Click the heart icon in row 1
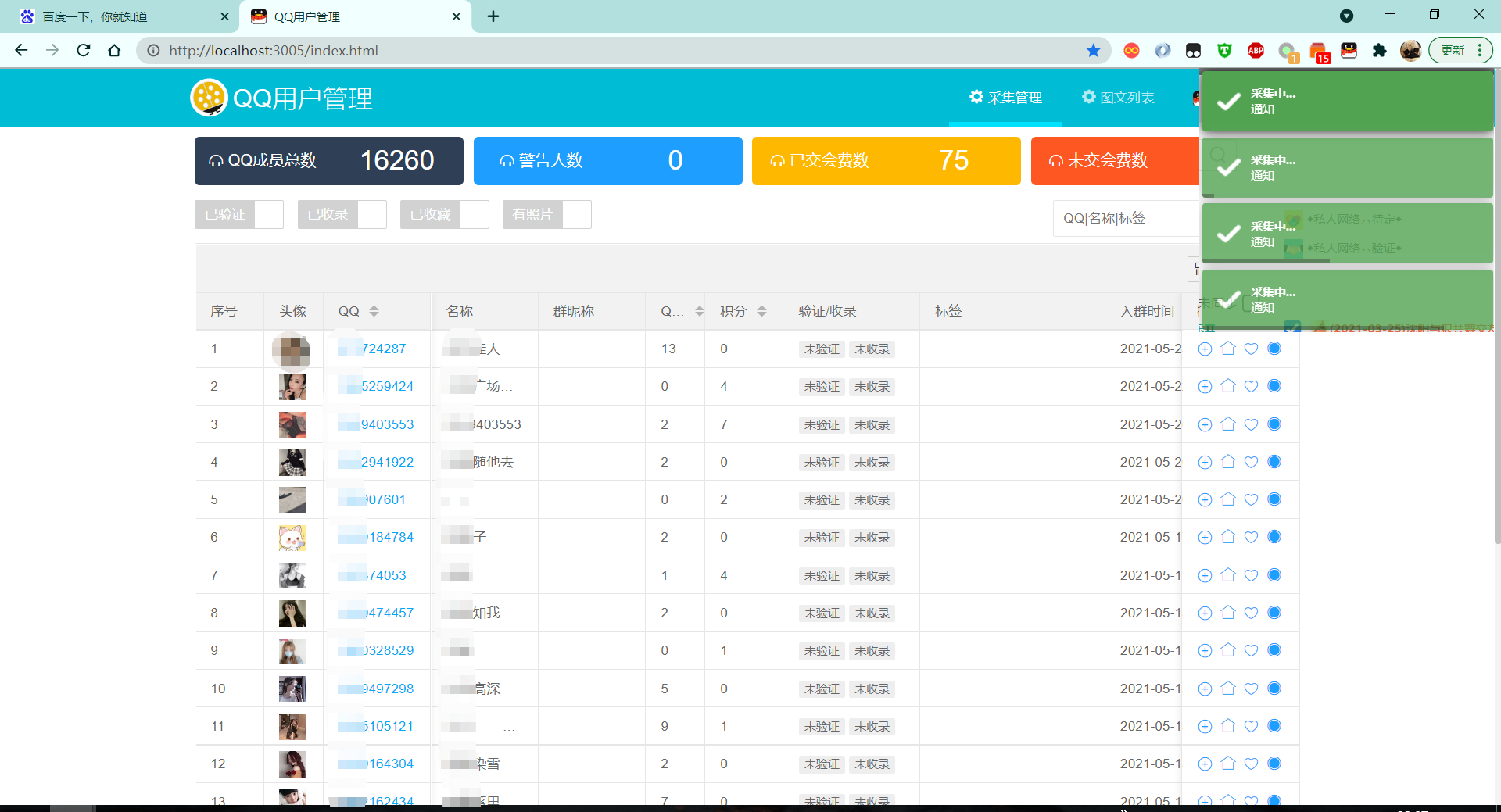This screenshot has height=812, width=1501. tap(1251, 349)
